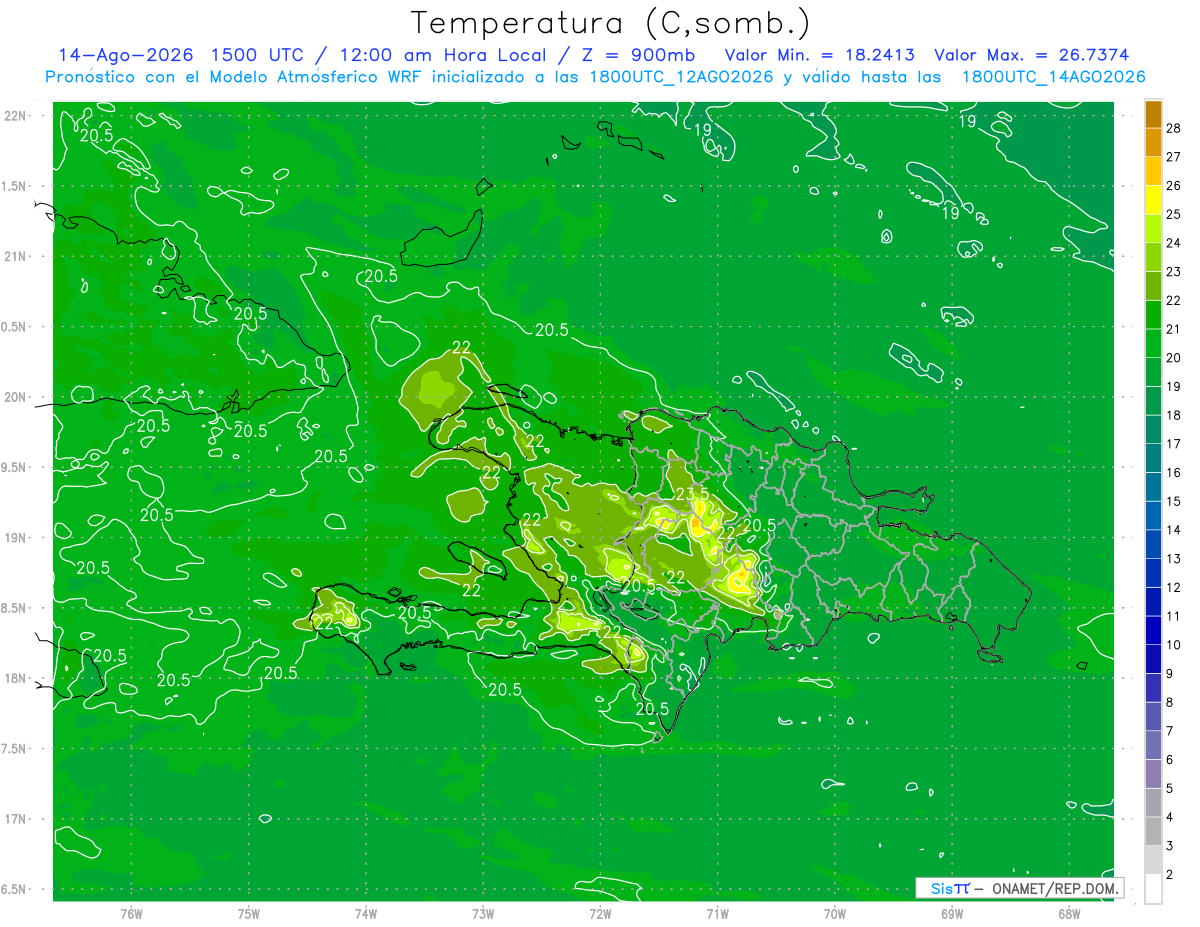1200x927 pixels.
Task: Click the "72W" longitude axis label
Action: pos(600,914)
